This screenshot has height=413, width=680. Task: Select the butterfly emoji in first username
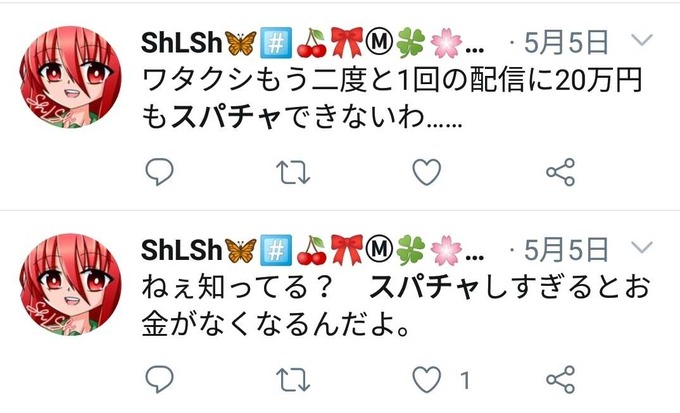click(x=241, y=43)
